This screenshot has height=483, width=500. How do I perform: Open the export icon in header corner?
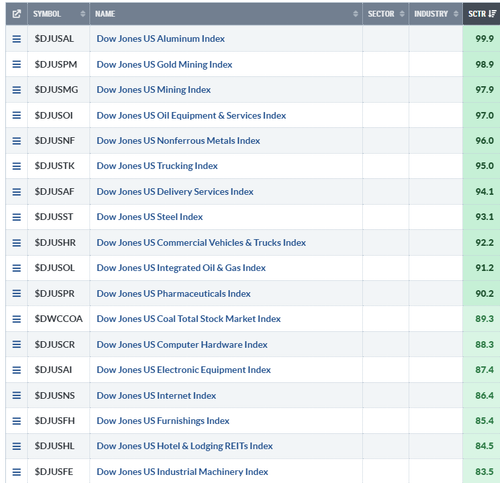[x=17, y=14]
